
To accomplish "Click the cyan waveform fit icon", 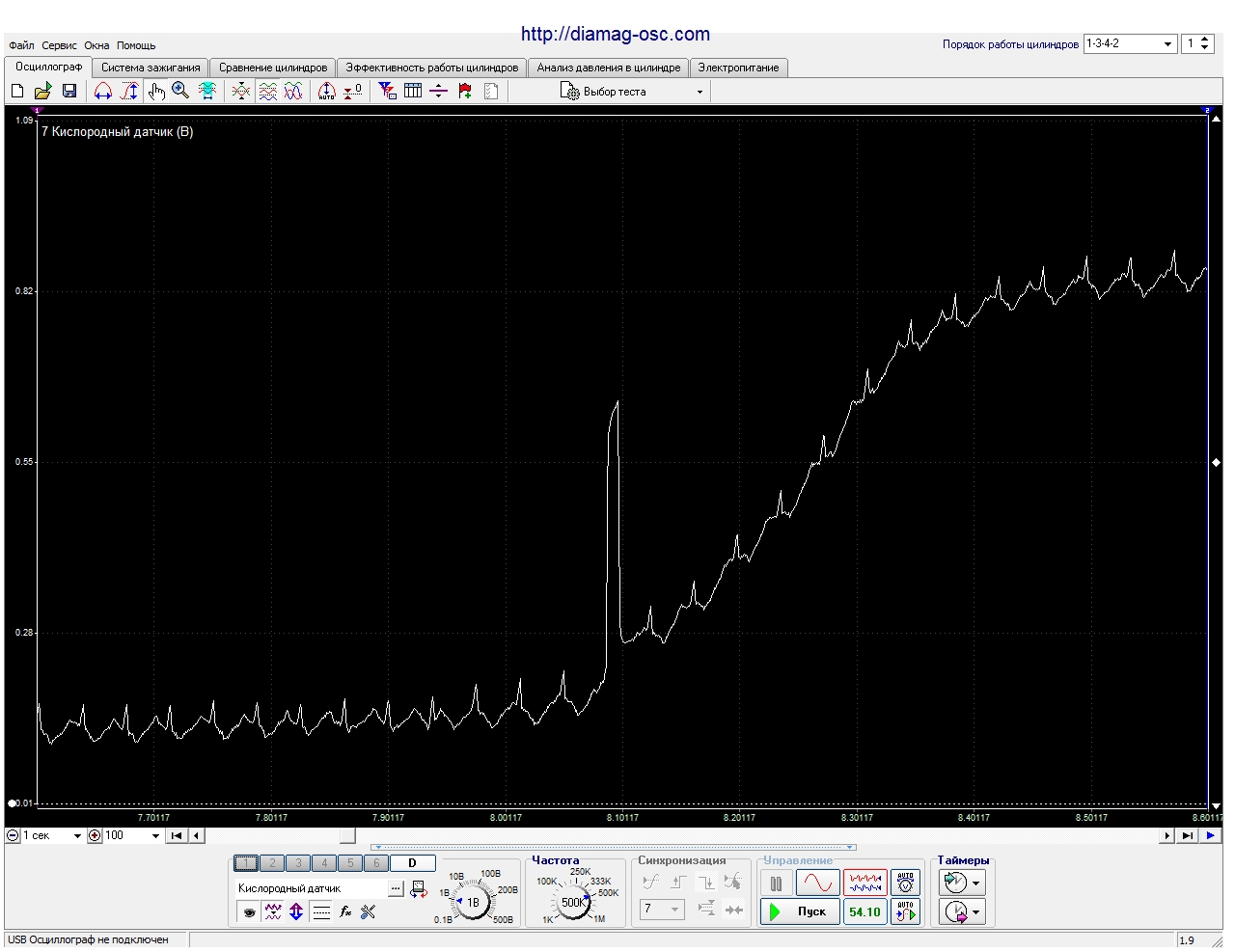I will (x=206, y=91).
